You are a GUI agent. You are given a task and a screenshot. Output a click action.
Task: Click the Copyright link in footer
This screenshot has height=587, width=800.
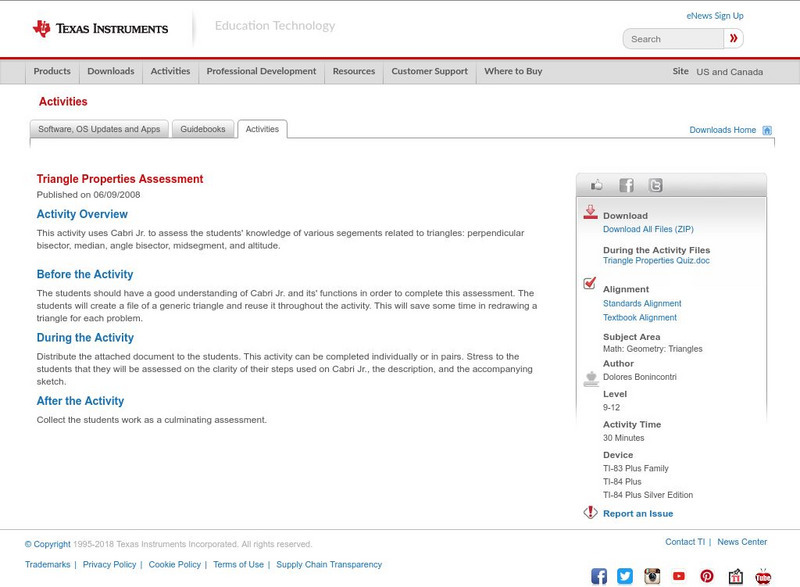point(47,544)
